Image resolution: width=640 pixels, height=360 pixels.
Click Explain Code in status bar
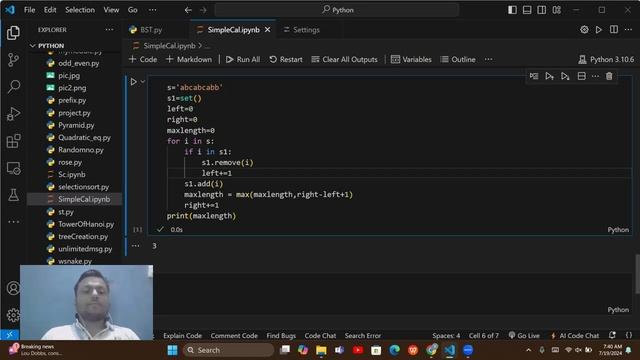(182, 336)
